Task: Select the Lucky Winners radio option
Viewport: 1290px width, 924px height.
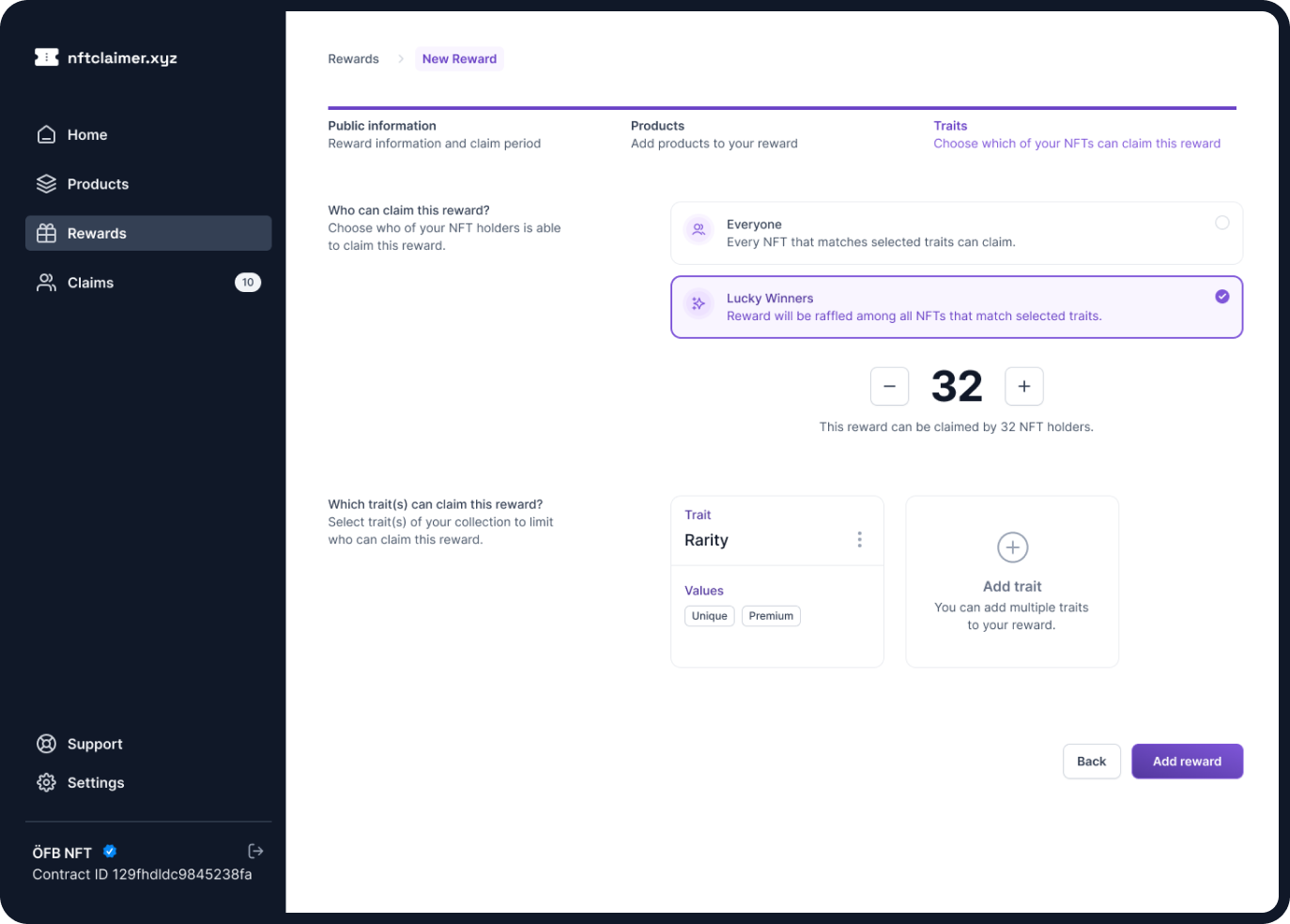Action: point(1221,297)
